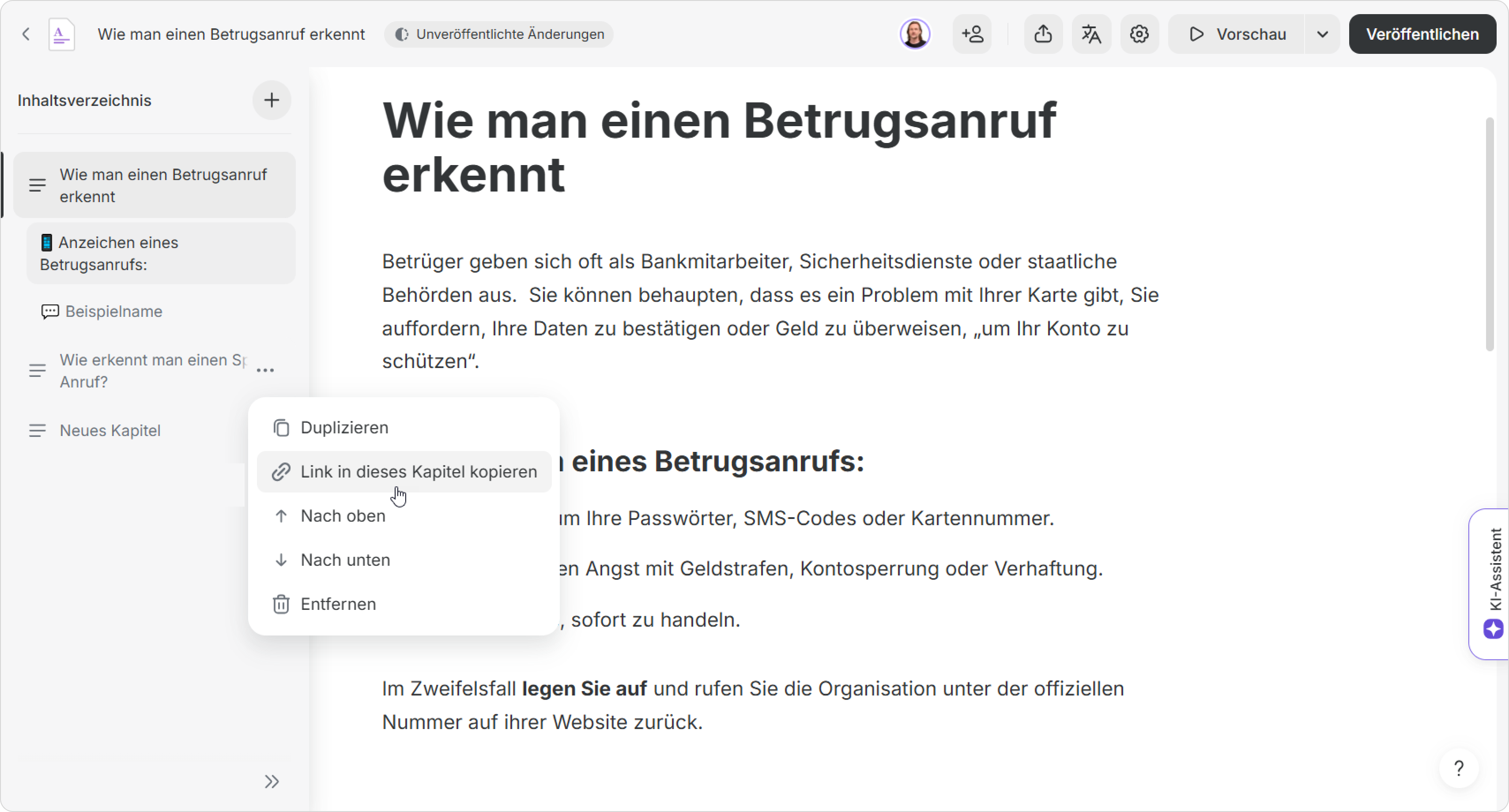
Task: Click the Veröffentlichen button
Action: coord(1422,34)
